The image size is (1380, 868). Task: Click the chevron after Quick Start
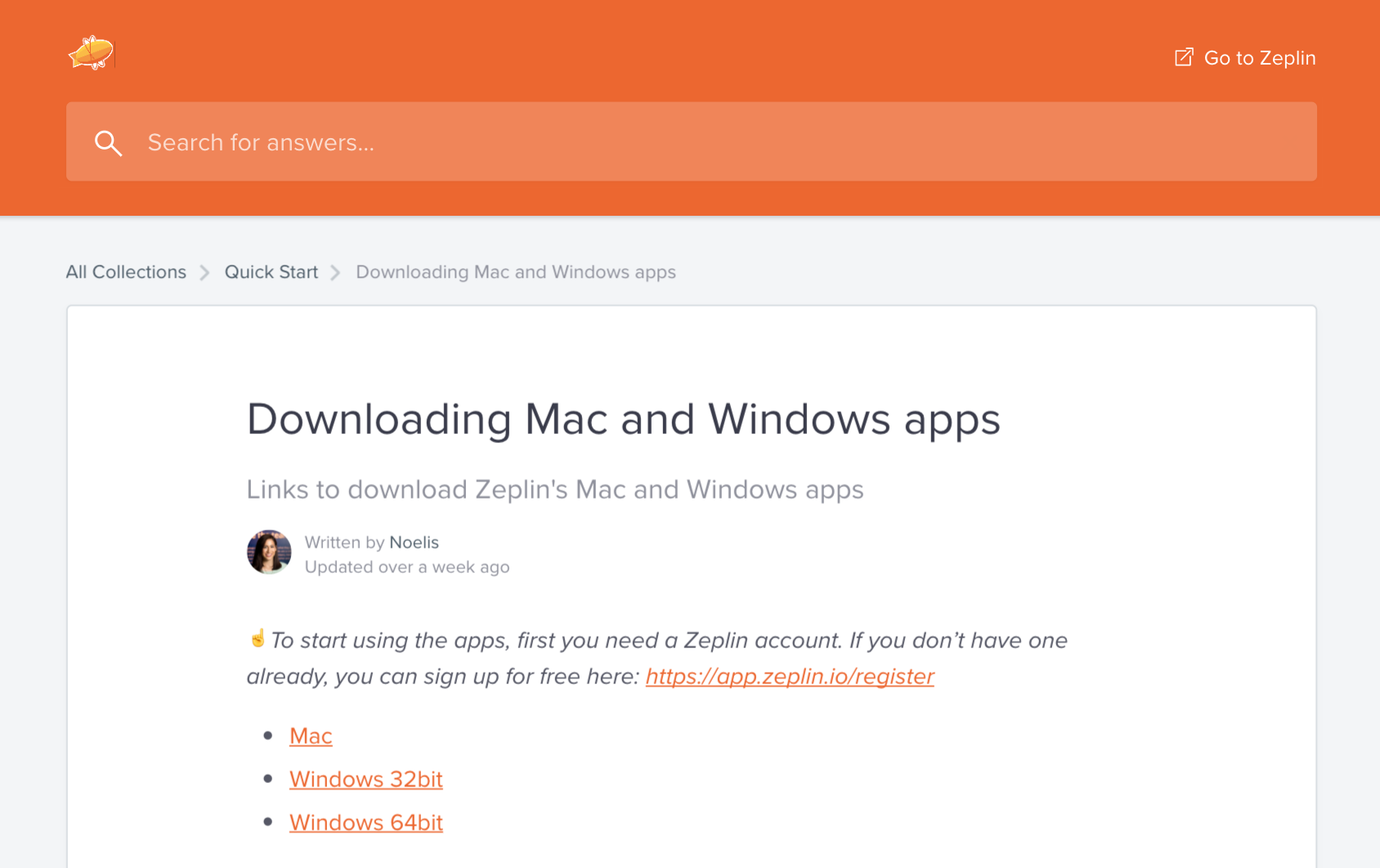pos(335,273)
